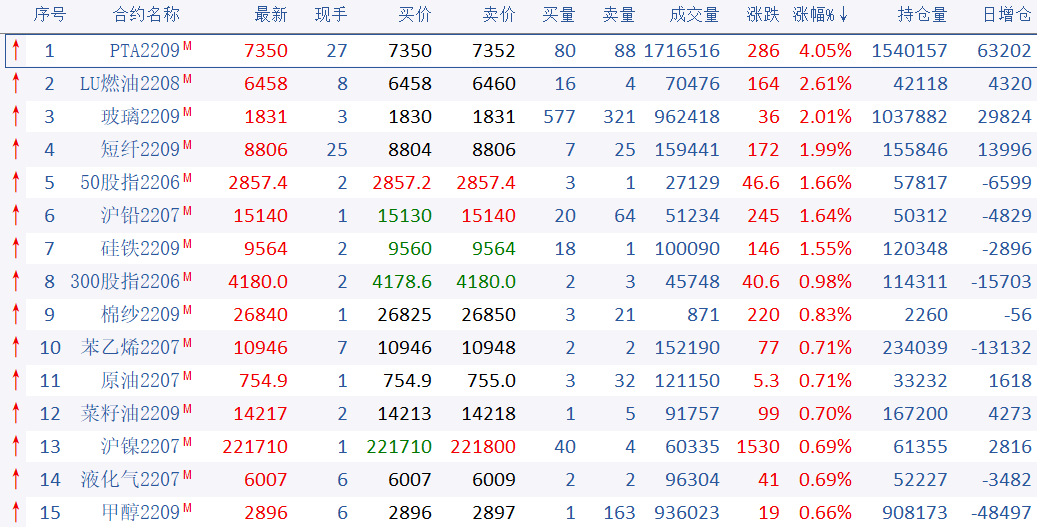Click the red up arrow for 300股指2206

pos(16,282)
